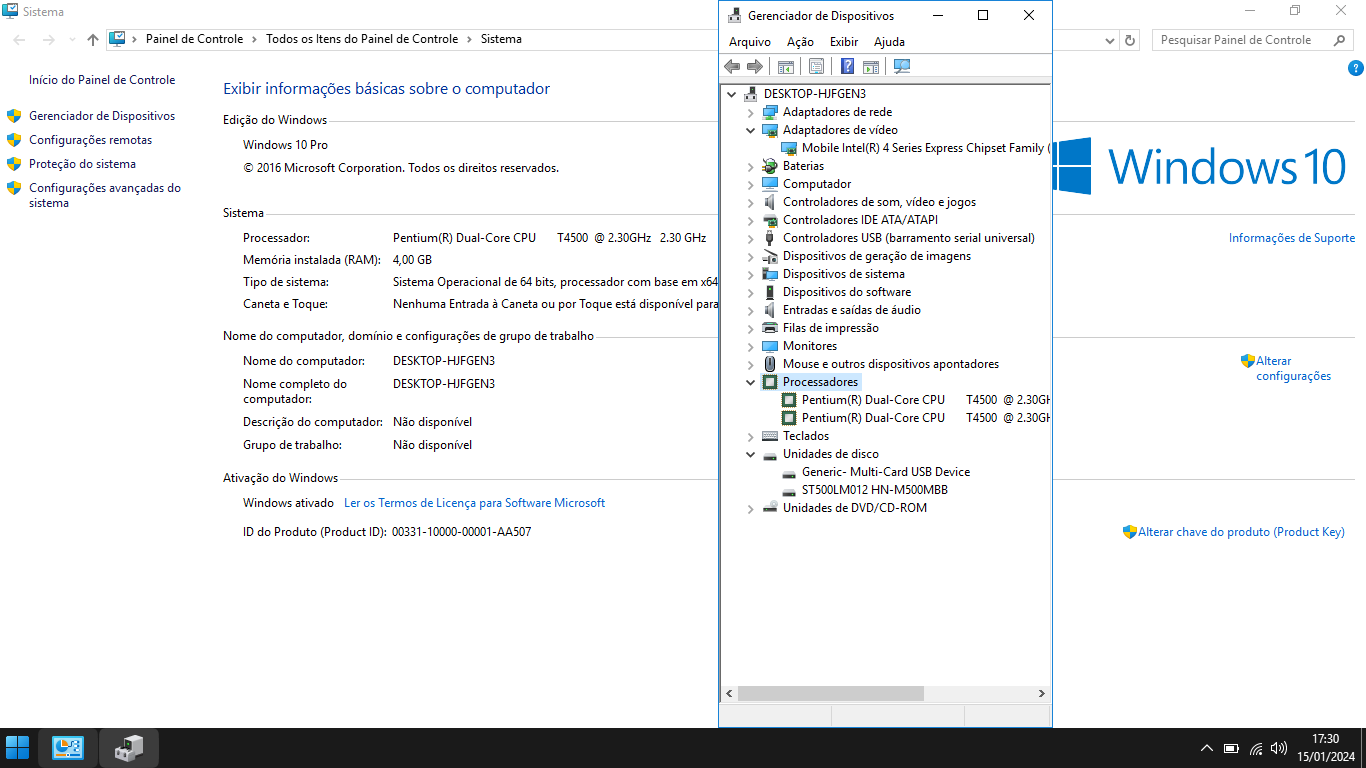This screenshot has width=1366, height=768.
Task: Collapse the Processadores node
Action: [751, 382]
